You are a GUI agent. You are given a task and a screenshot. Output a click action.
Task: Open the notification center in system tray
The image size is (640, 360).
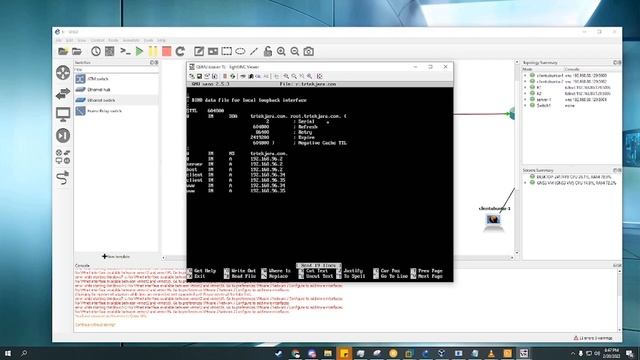(x=629, y=353)
